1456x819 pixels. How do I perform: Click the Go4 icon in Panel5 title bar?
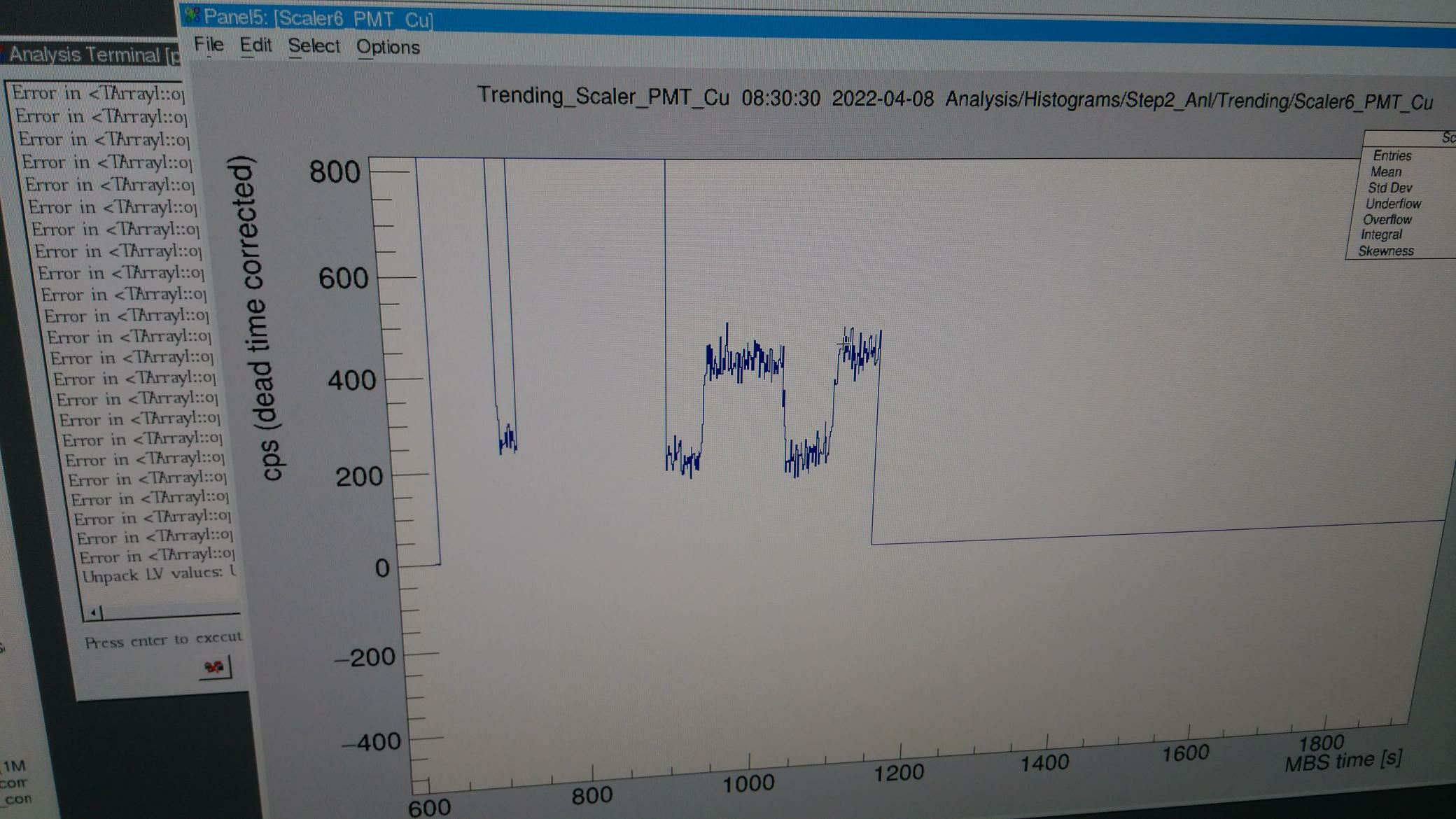(x=192, y=15)
